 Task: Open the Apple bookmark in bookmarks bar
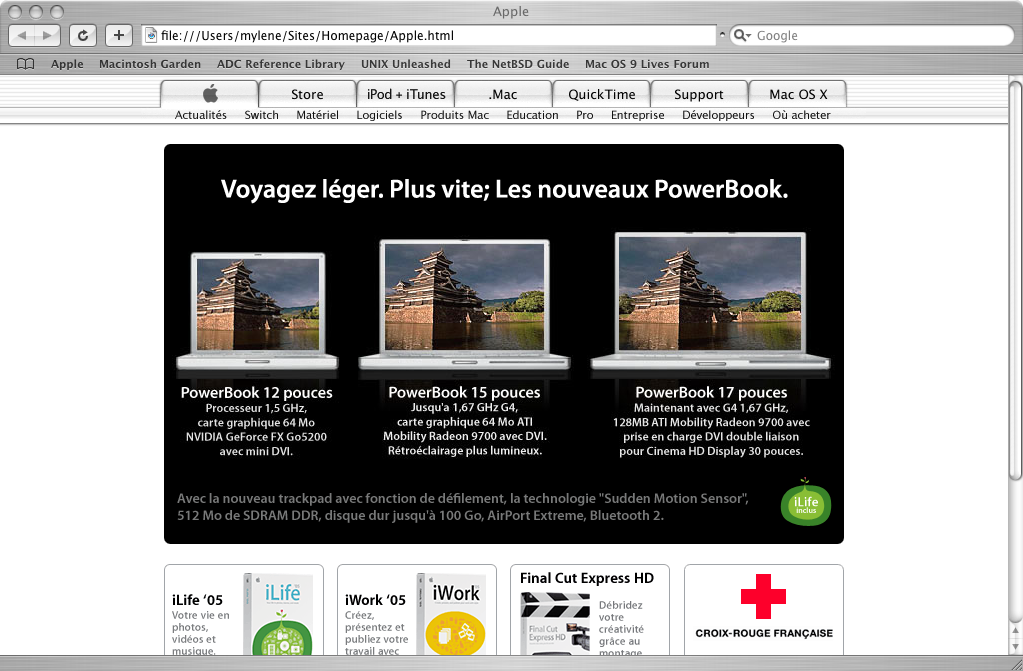(67, 64)
